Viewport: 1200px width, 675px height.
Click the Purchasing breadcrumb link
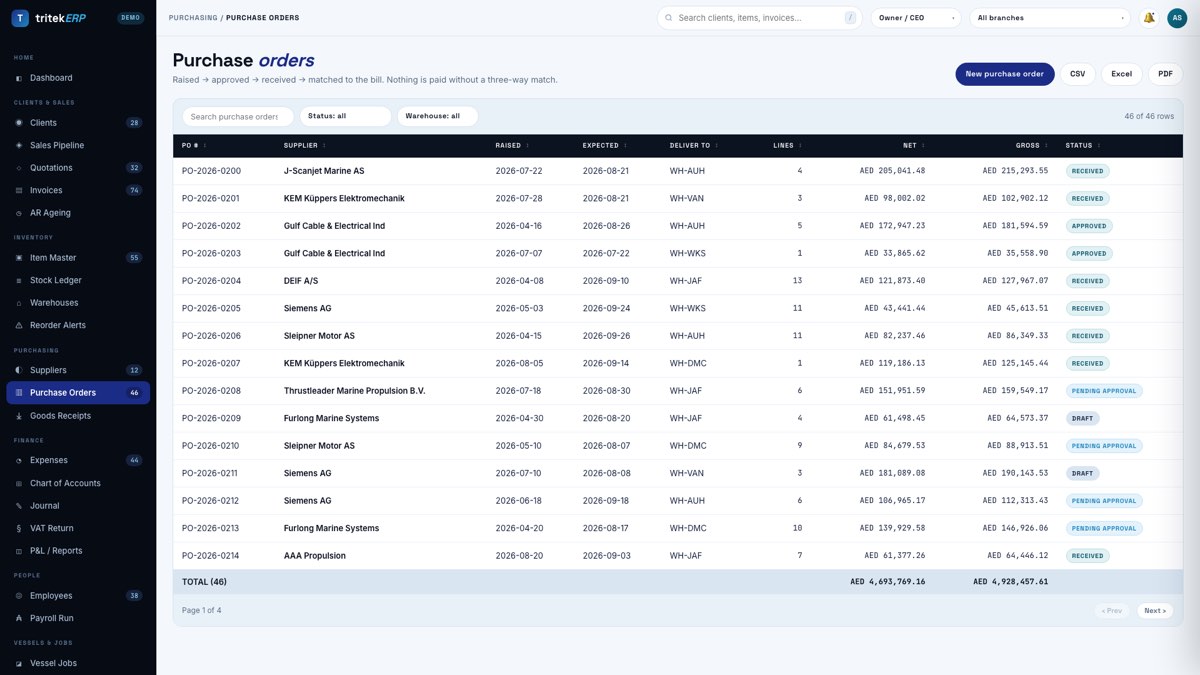pyautogui.click(x=193, y=18)
